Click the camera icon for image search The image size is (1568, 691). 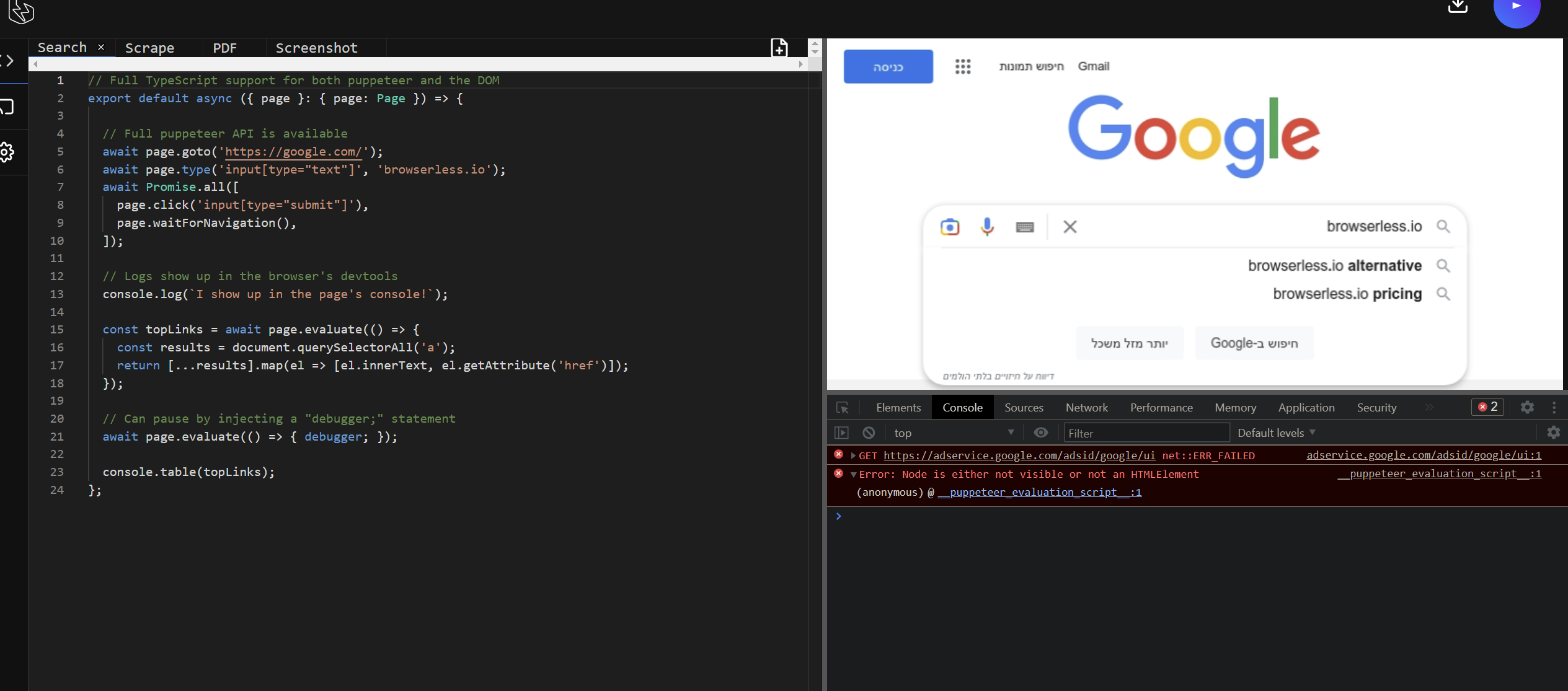[x=949, y=227]
